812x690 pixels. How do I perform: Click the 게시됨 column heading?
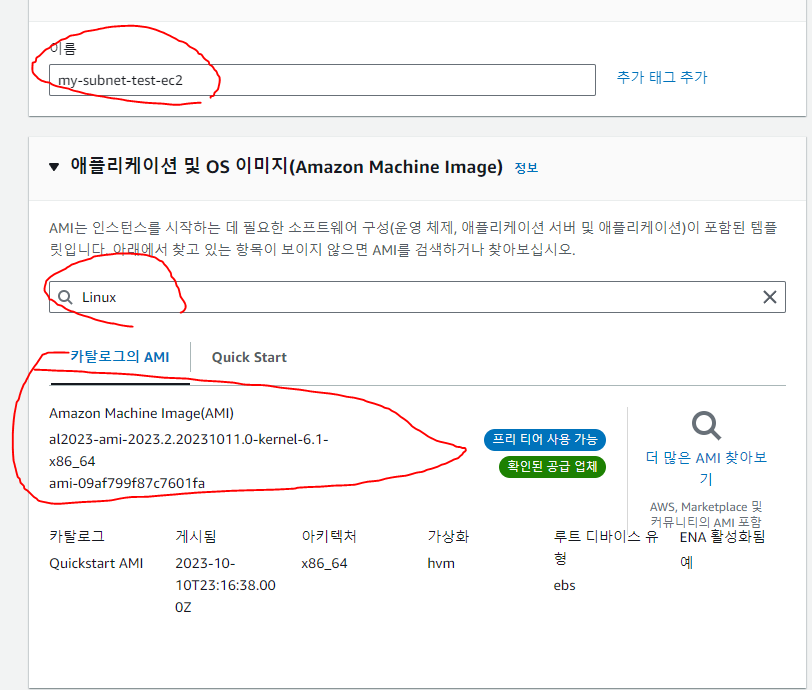pos(196,536)
